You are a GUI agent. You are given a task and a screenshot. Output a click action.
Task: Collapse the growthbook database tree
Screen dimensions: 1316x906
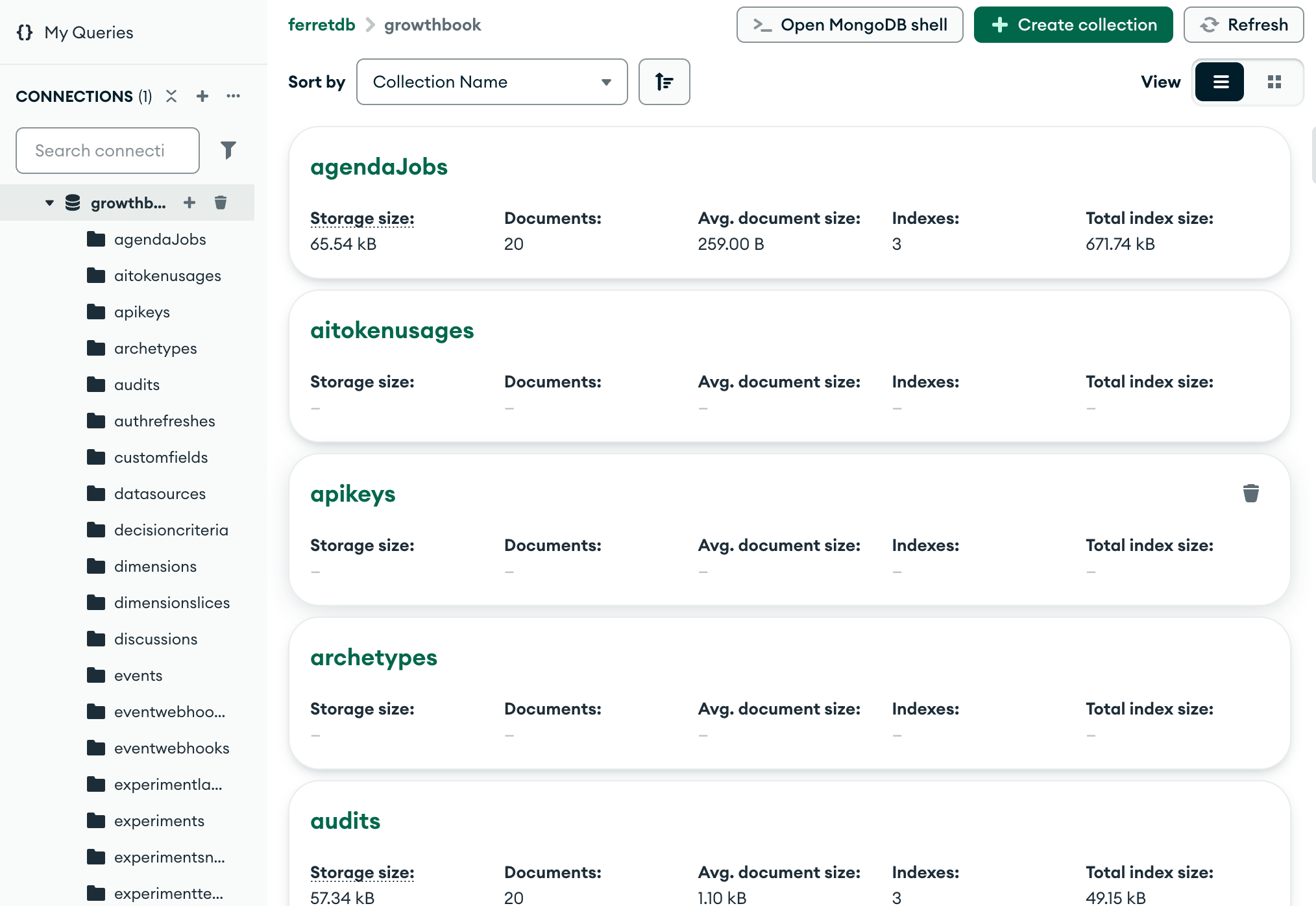49,202
